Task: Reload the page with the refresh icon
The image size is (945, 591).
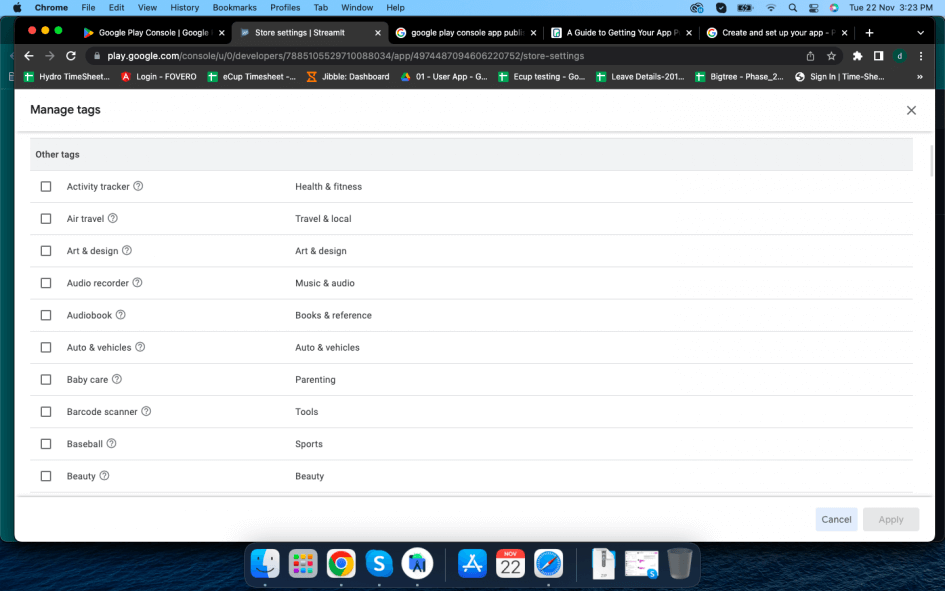Action: (x=71, y=56)
